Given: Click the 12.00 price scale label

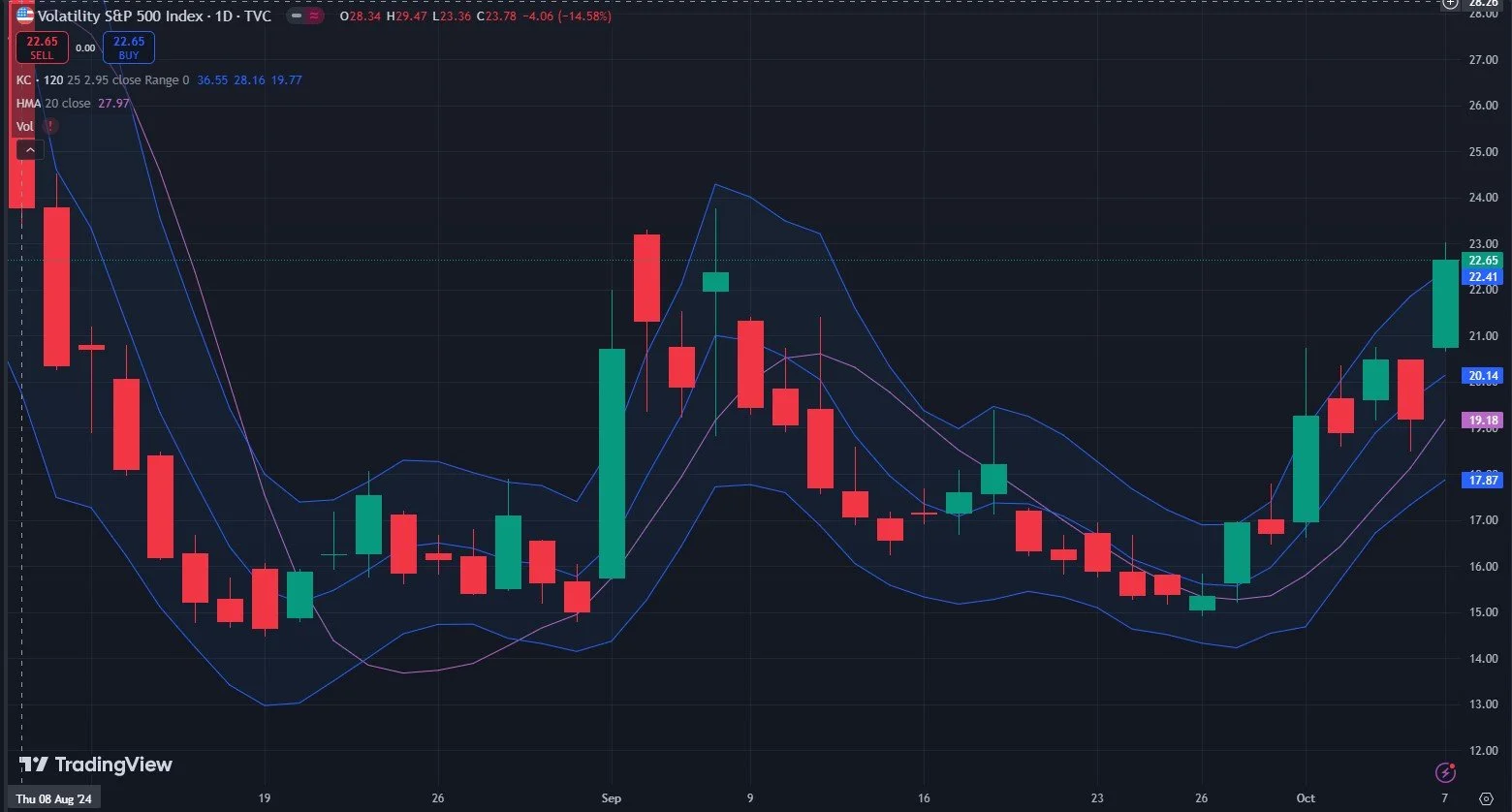Looking at the screenshot, I should click(x=1483, y=751).
